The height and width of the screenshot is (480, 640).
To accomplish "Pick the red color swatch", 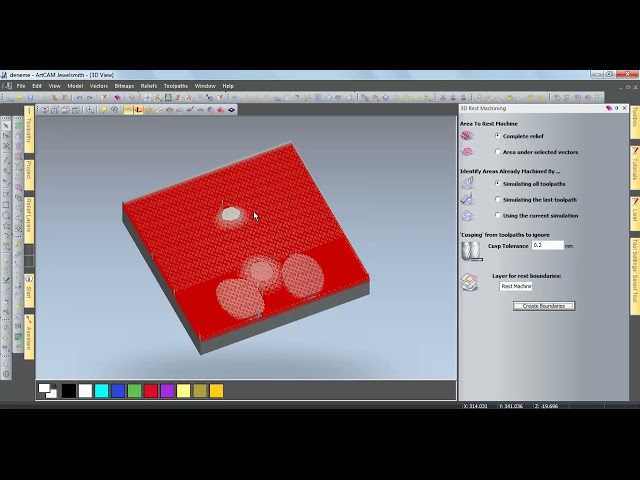I will coord(151,391).
